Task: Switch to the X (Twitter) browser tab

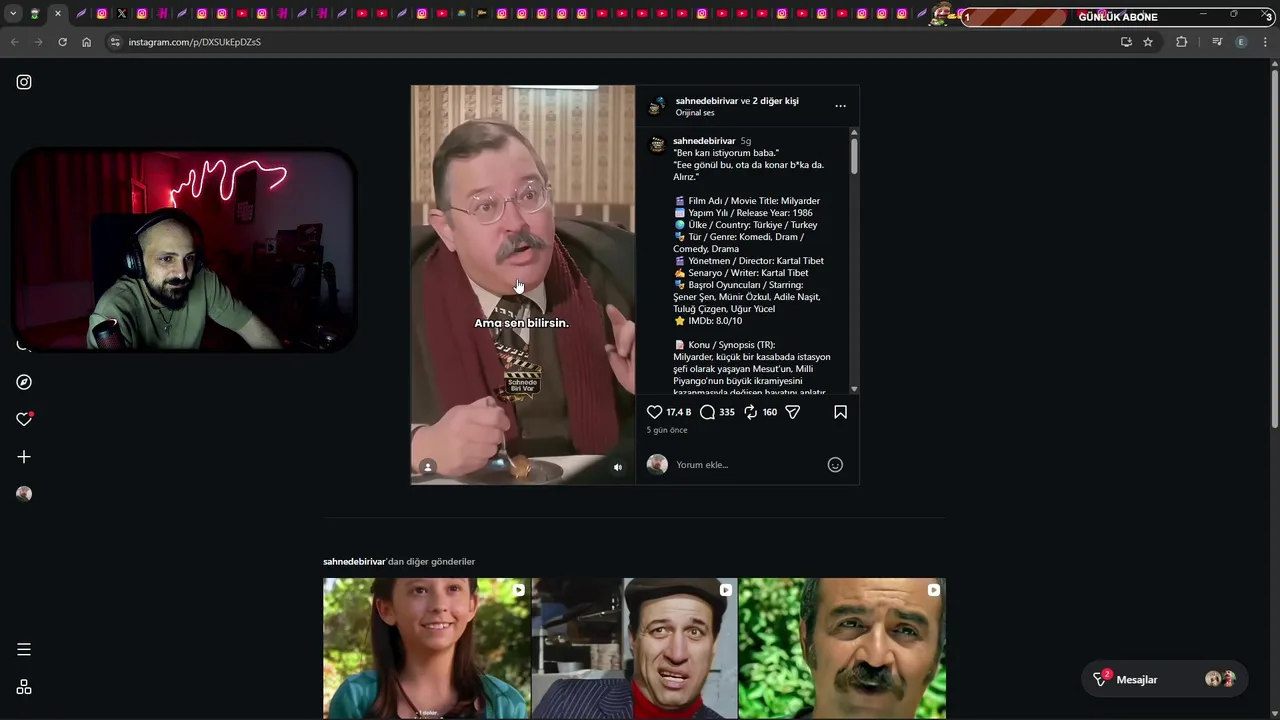Action: tap(122, 14)
